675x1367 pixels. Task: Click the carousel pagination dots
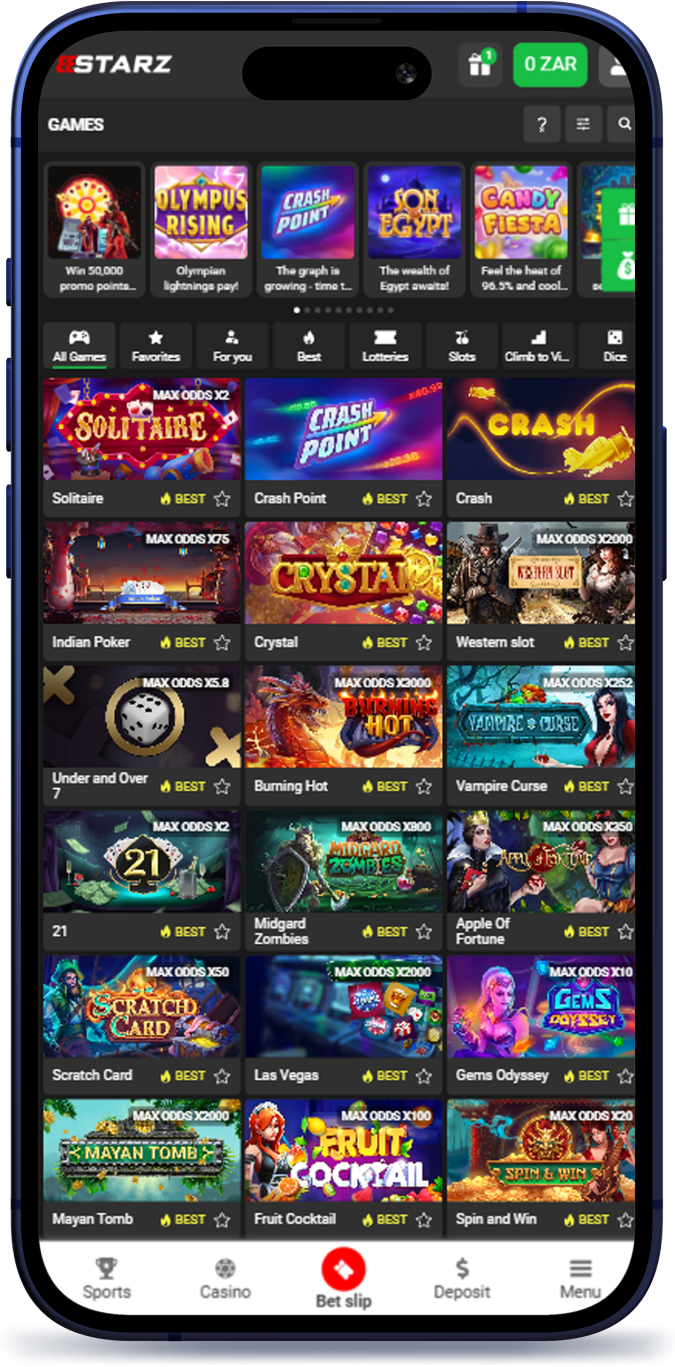[338, 311]
